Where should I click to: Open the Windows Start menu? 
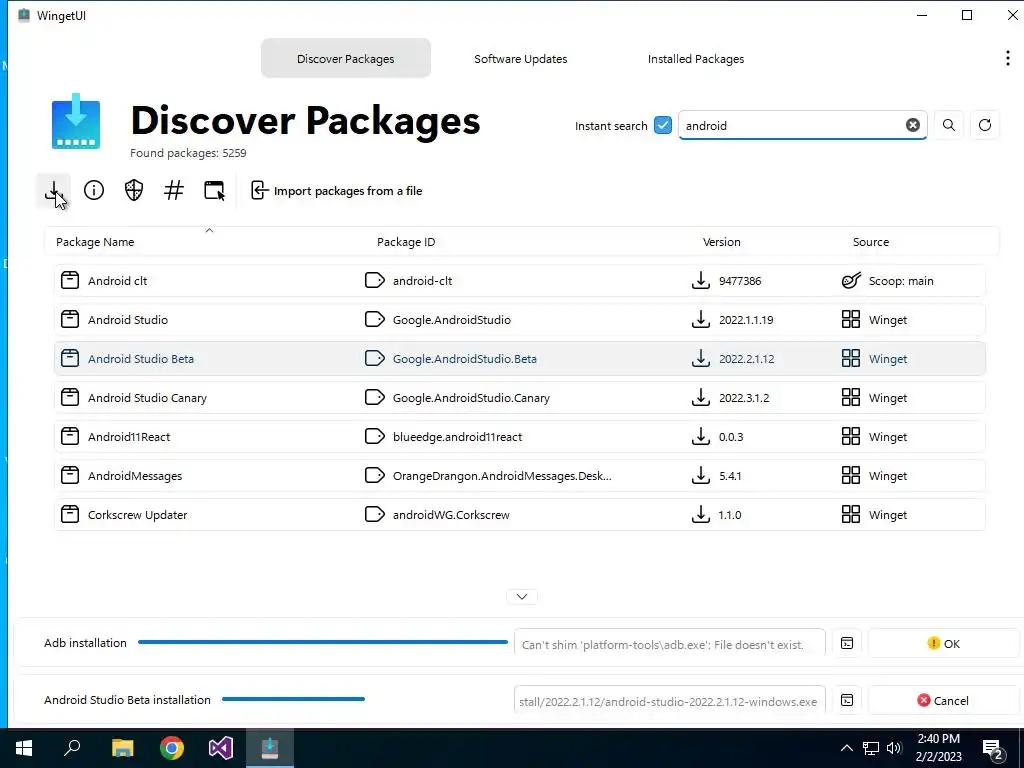pos(24,748)
